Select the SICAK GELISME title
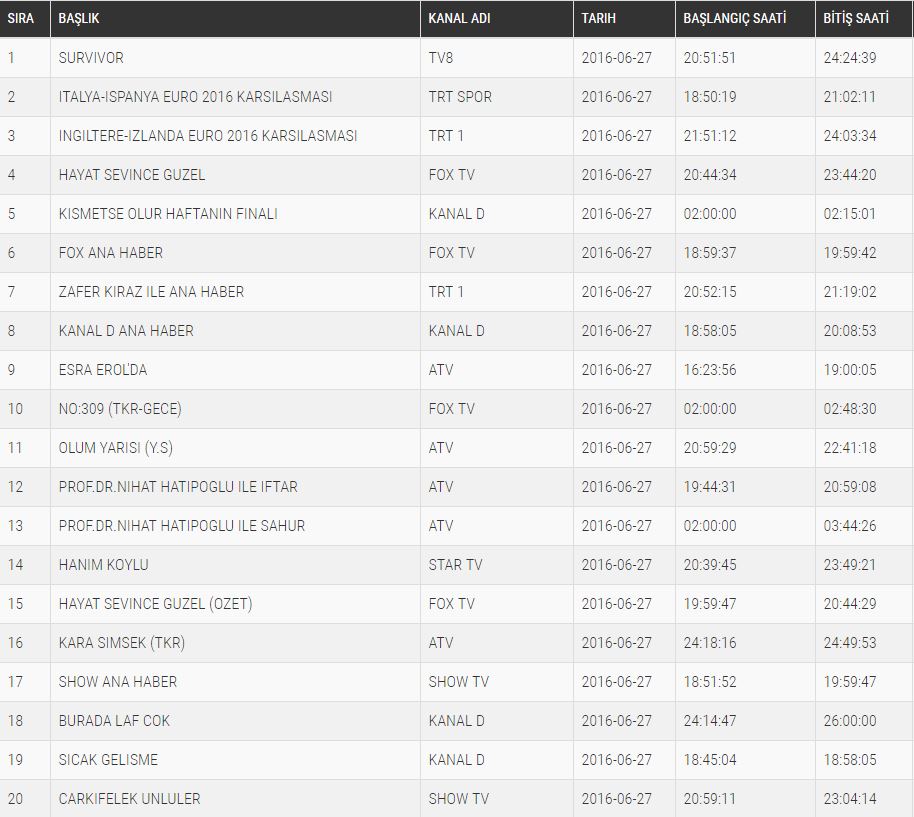Viewport: 914px width, 817px height. pos(108,760)
